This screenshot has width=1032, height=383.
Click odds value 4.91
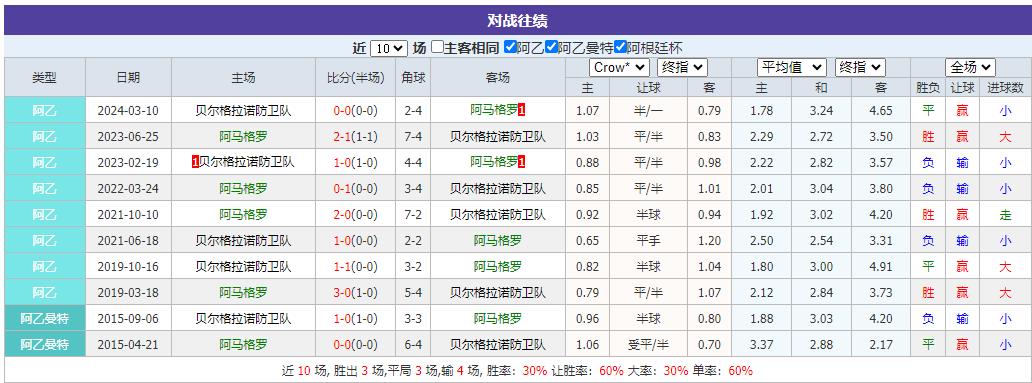click(881, 267)
